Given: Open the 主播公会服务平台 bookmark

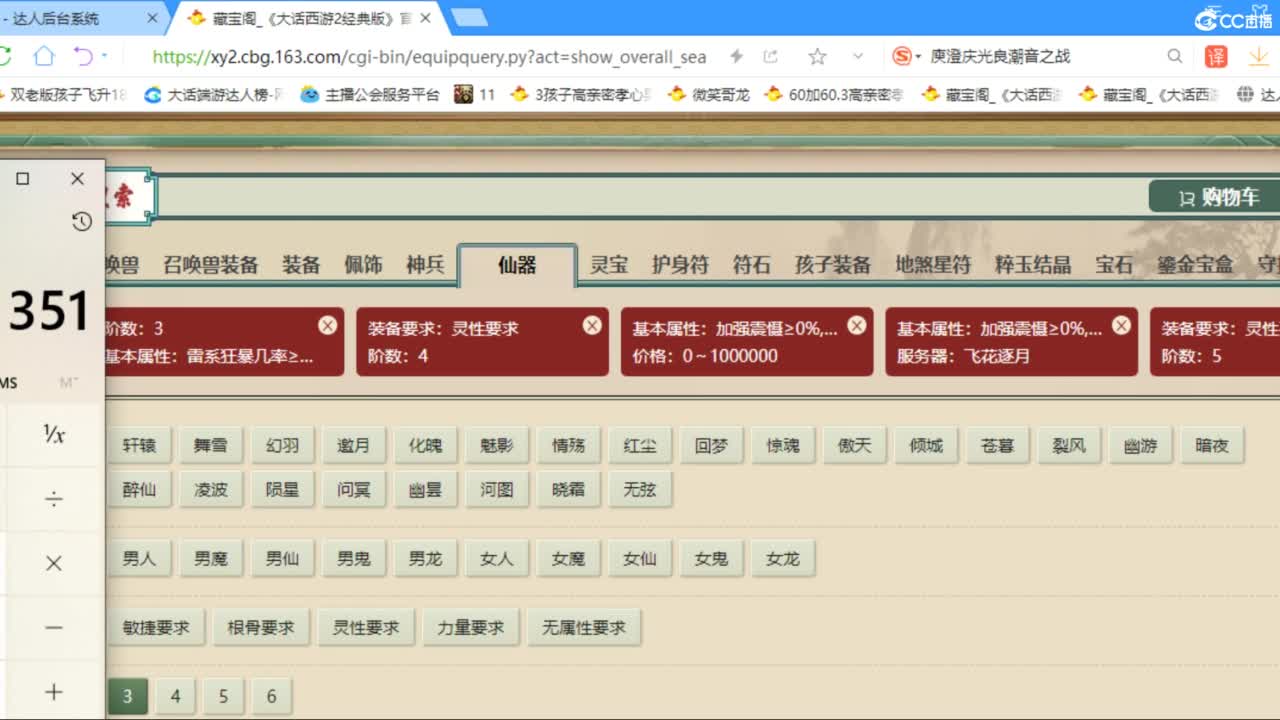Looking at the screenshot, I should pyautogui.click(x=370, y=94).
